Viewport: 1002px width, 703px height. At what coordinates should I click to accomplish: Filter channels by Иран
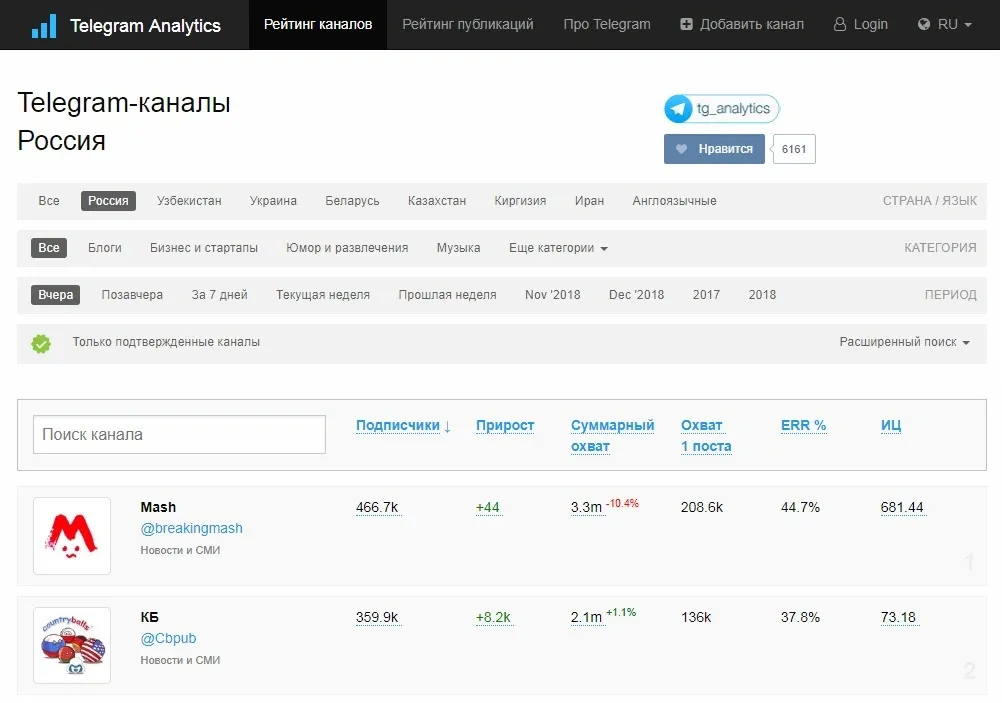[589, 201]
